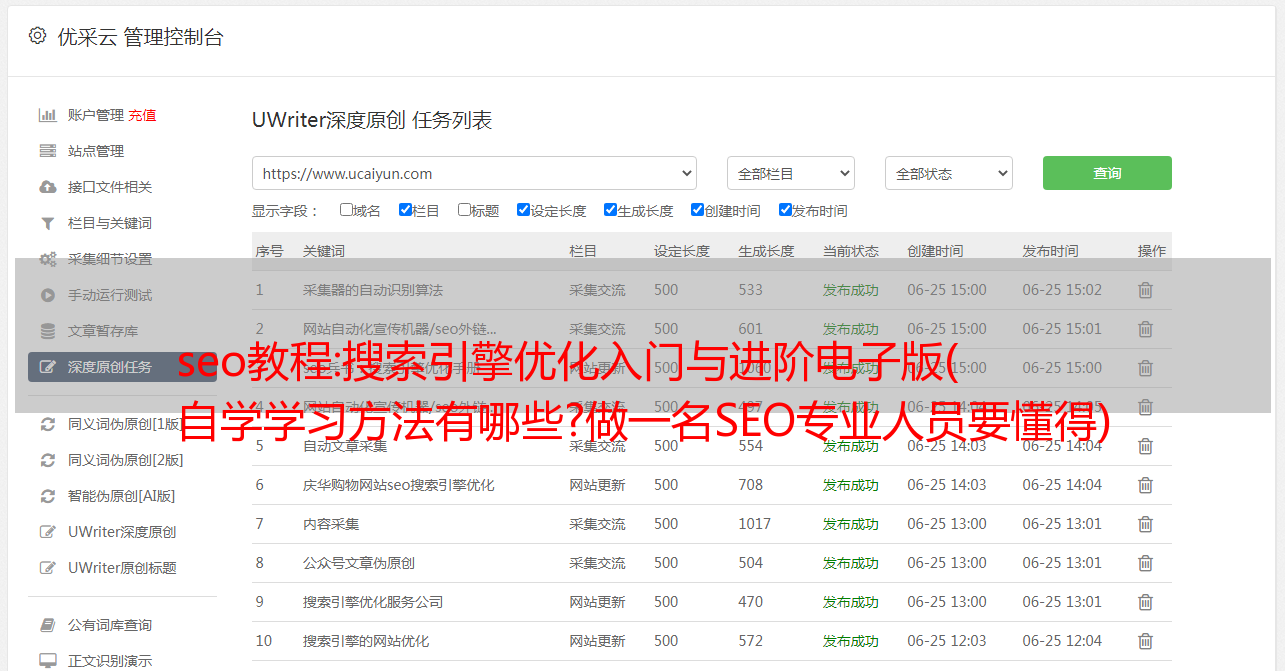1285x671 pixels.
Task: Click the UWriter原创标题 edit icon
Action: click(x=47, y=568)
